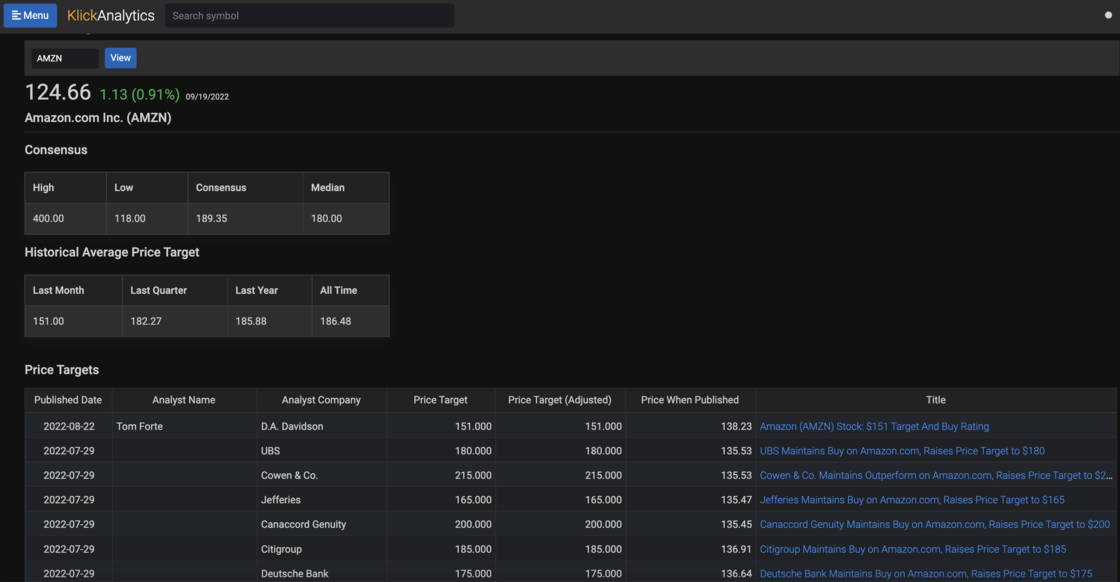The image size is (1120, 582).
Task: Select Median value 180.00
Action: tap(326, 219)
